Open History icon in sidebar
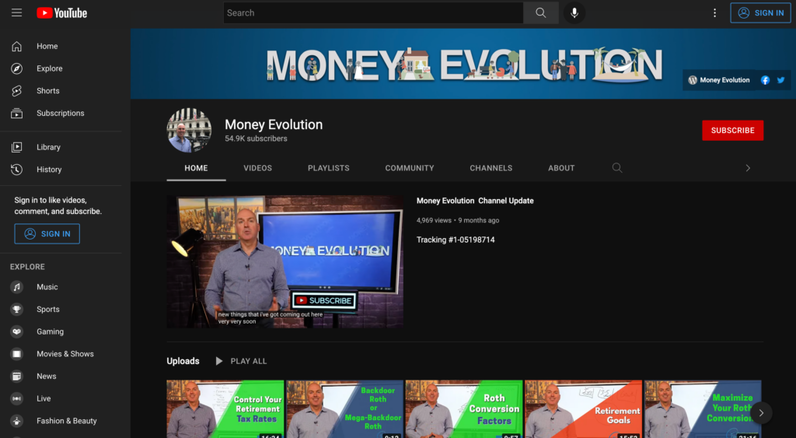Viewport: 796px width, 438px height. point(17,170)
